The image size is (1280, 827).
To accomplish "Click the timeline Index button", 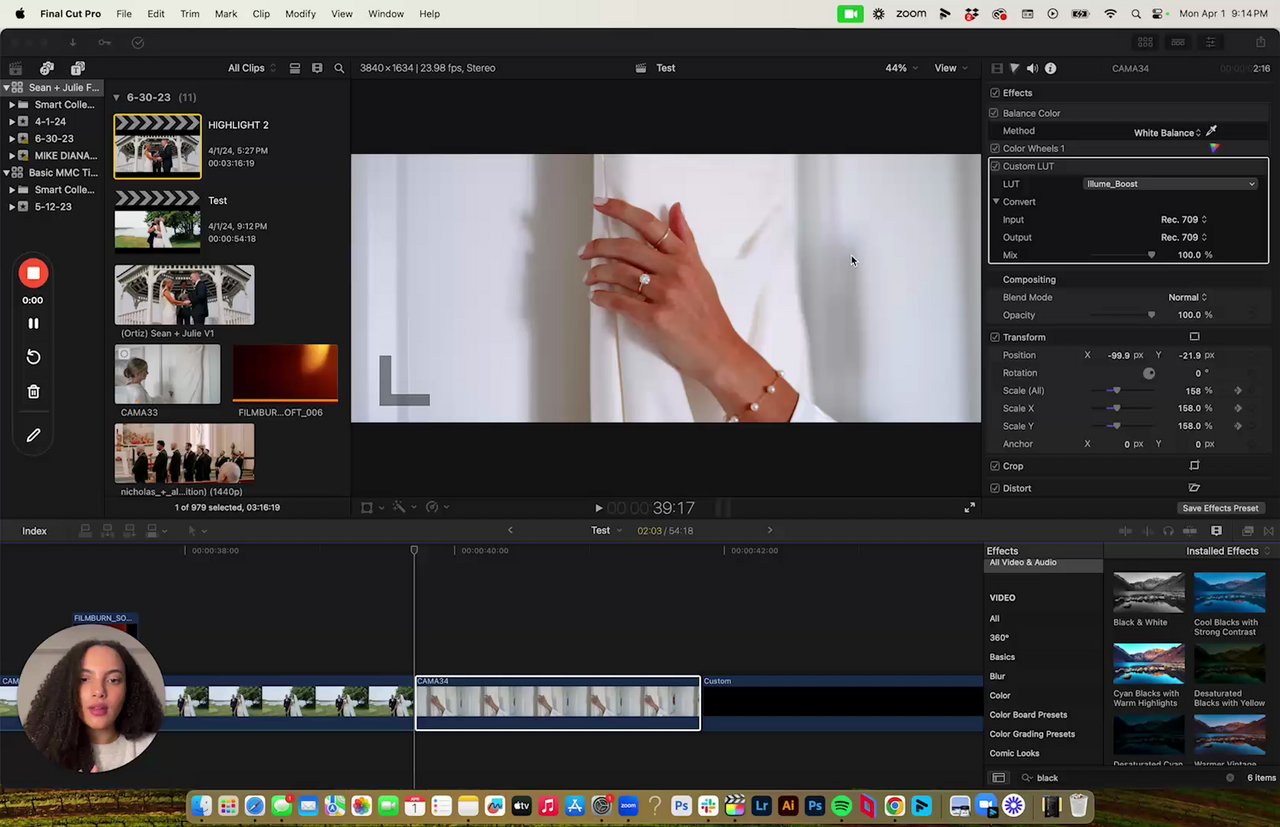I will click(35, 531).
